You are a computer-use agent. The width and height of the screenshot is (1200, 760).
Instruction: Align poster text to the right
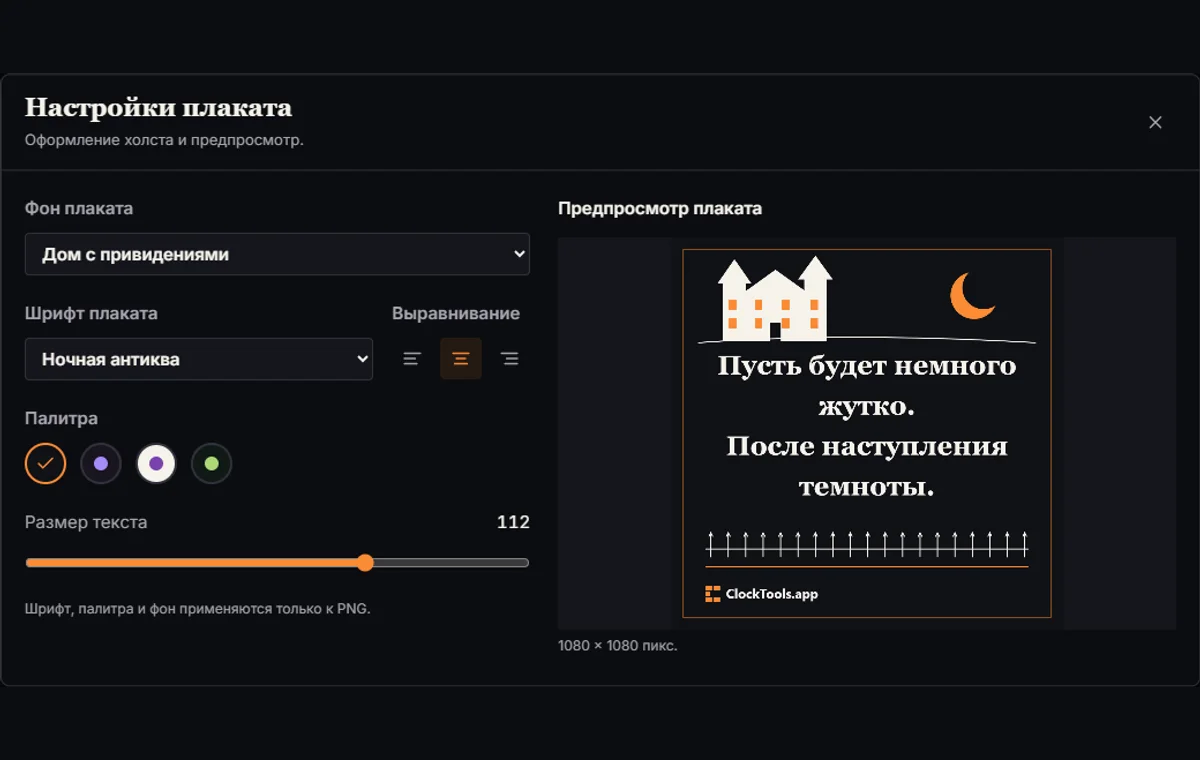[509, 359]
